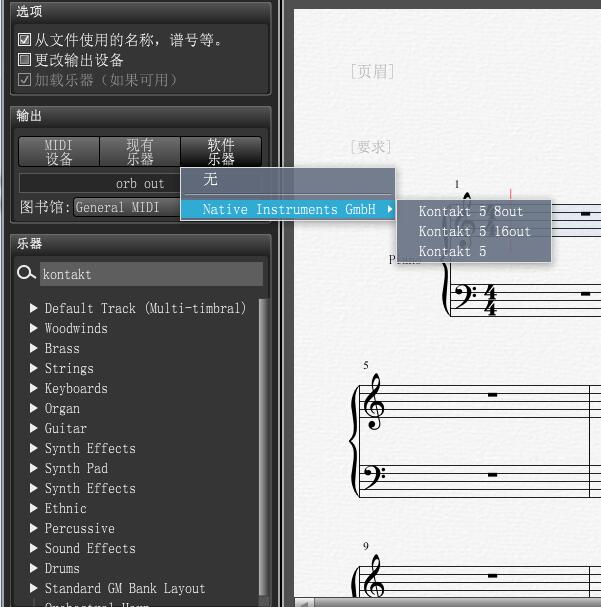Image resolution: width=601 pixels, height=607 pixels.
Task: Select the plain Kontakt 5 entry
Action: point(452,251)
